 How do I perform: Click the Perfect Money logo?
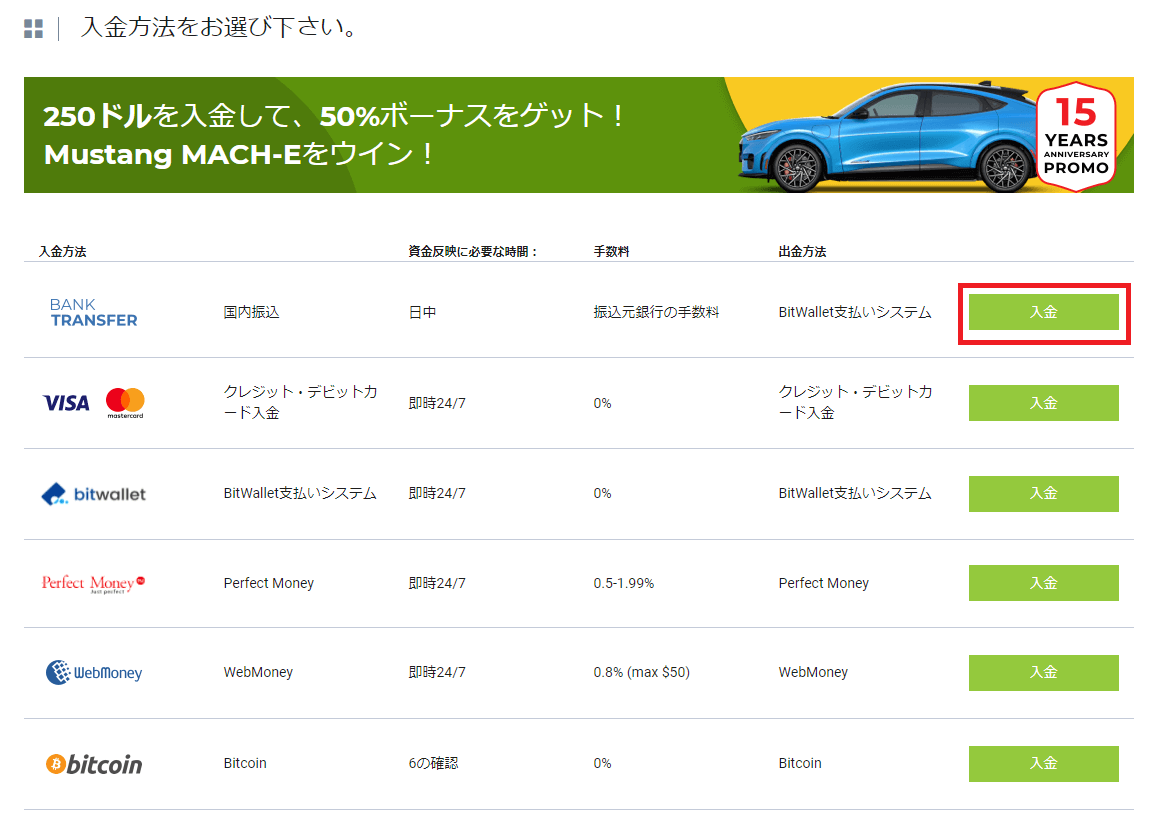94,583
